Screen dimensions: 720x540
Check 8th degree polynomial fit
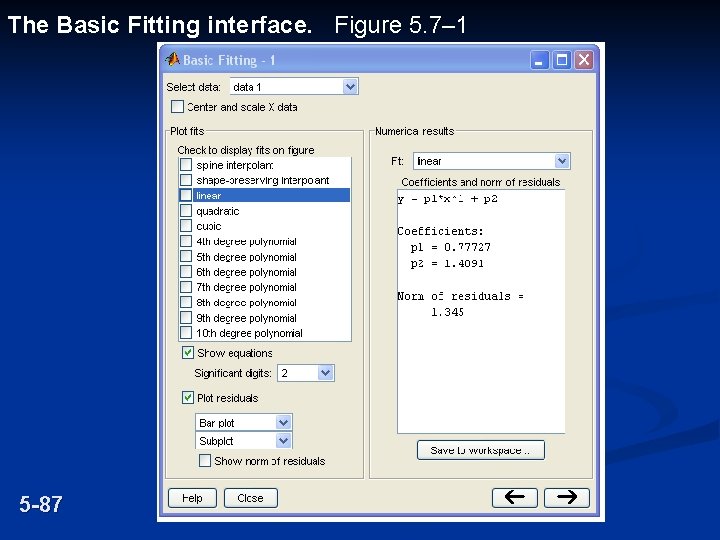(x=186, y=302)
